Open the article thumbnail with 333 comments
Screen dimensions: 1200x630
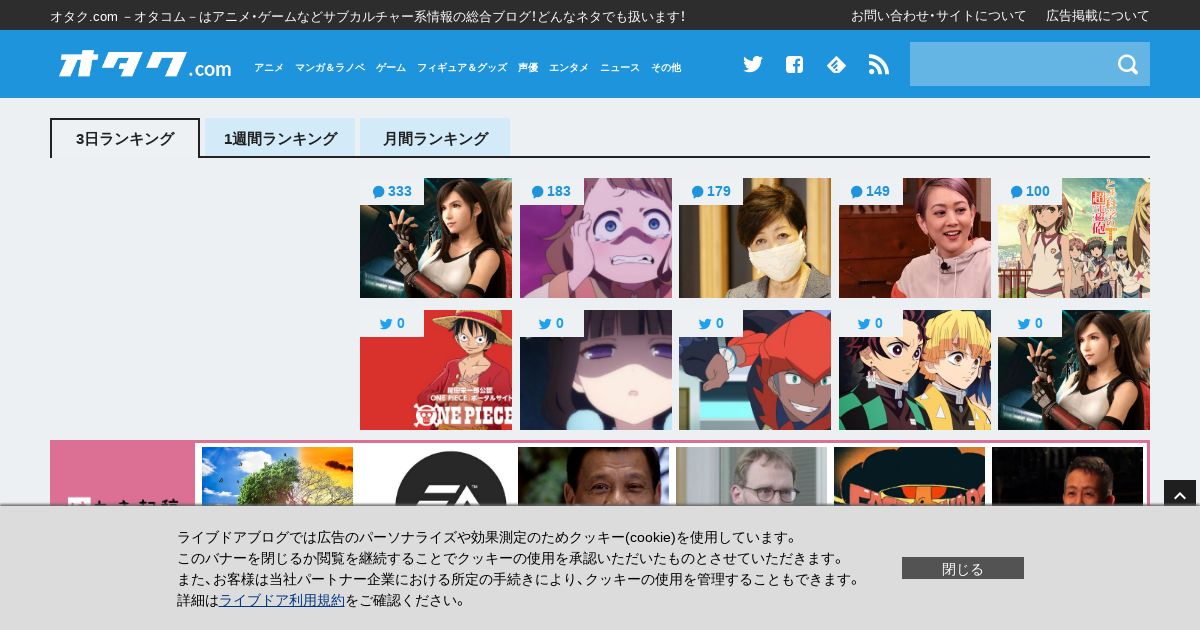coord(436,238)
